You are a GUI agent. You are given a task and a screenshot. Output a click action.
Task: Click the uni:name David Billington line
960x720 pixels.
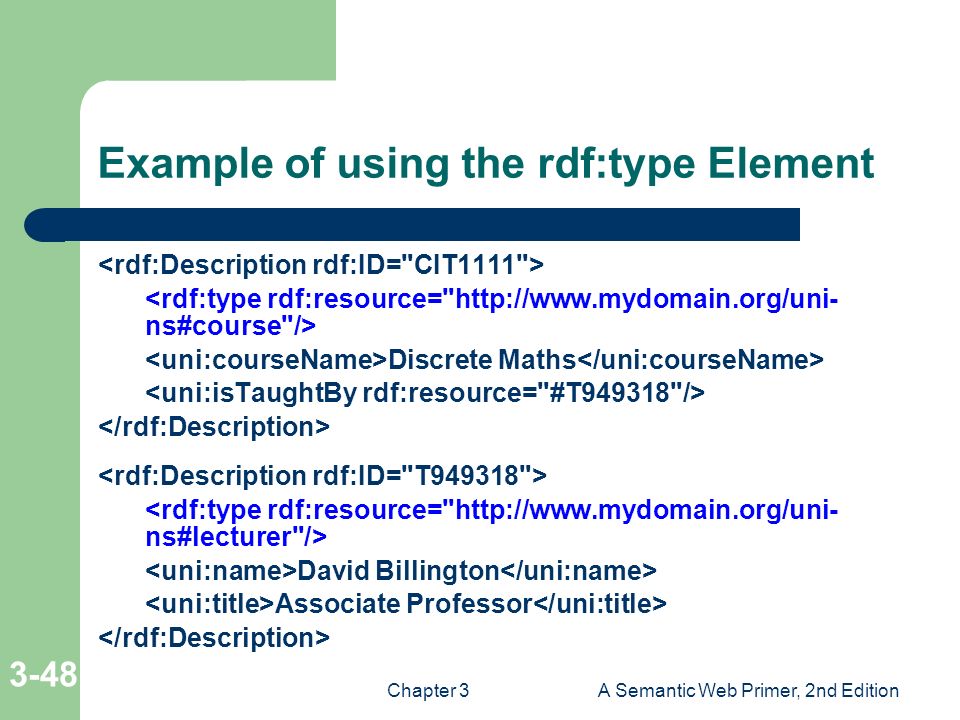pyautogui.click(x=400, y=571)
